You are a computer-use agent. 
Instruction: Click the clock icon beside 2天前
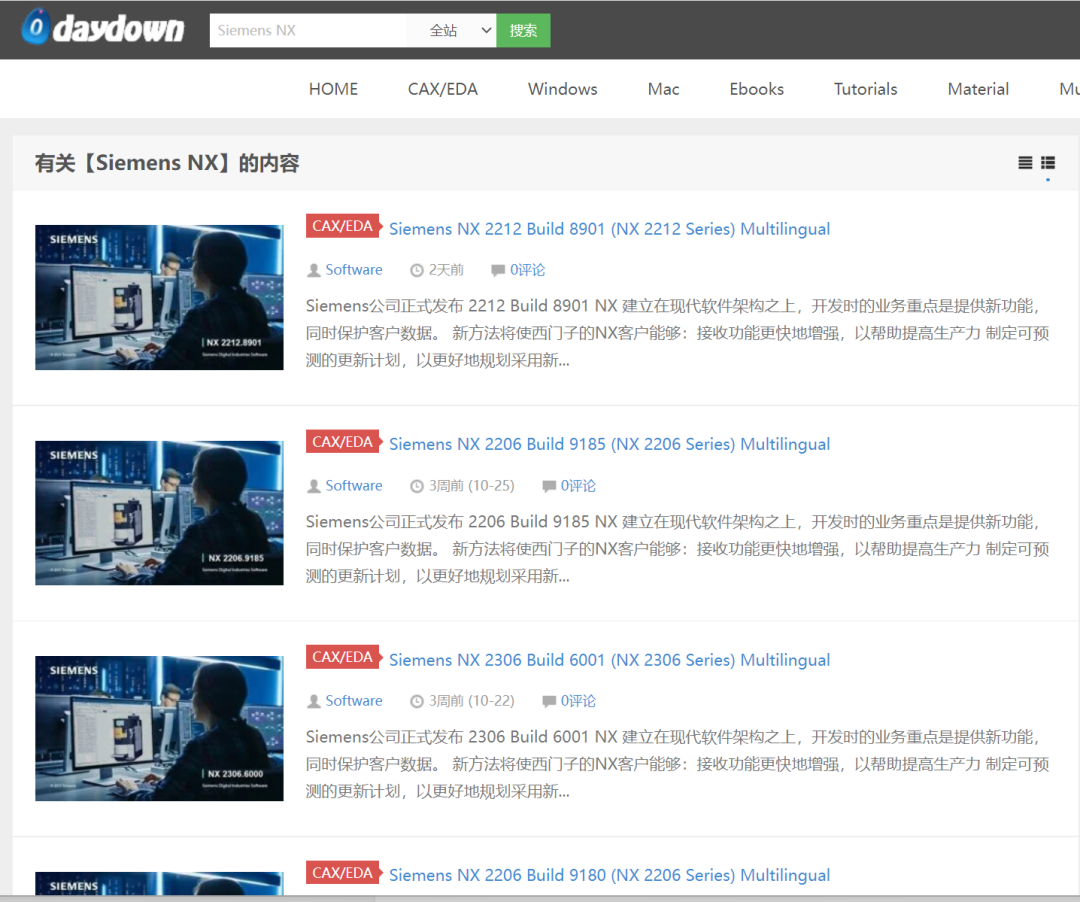coord(417,270)
